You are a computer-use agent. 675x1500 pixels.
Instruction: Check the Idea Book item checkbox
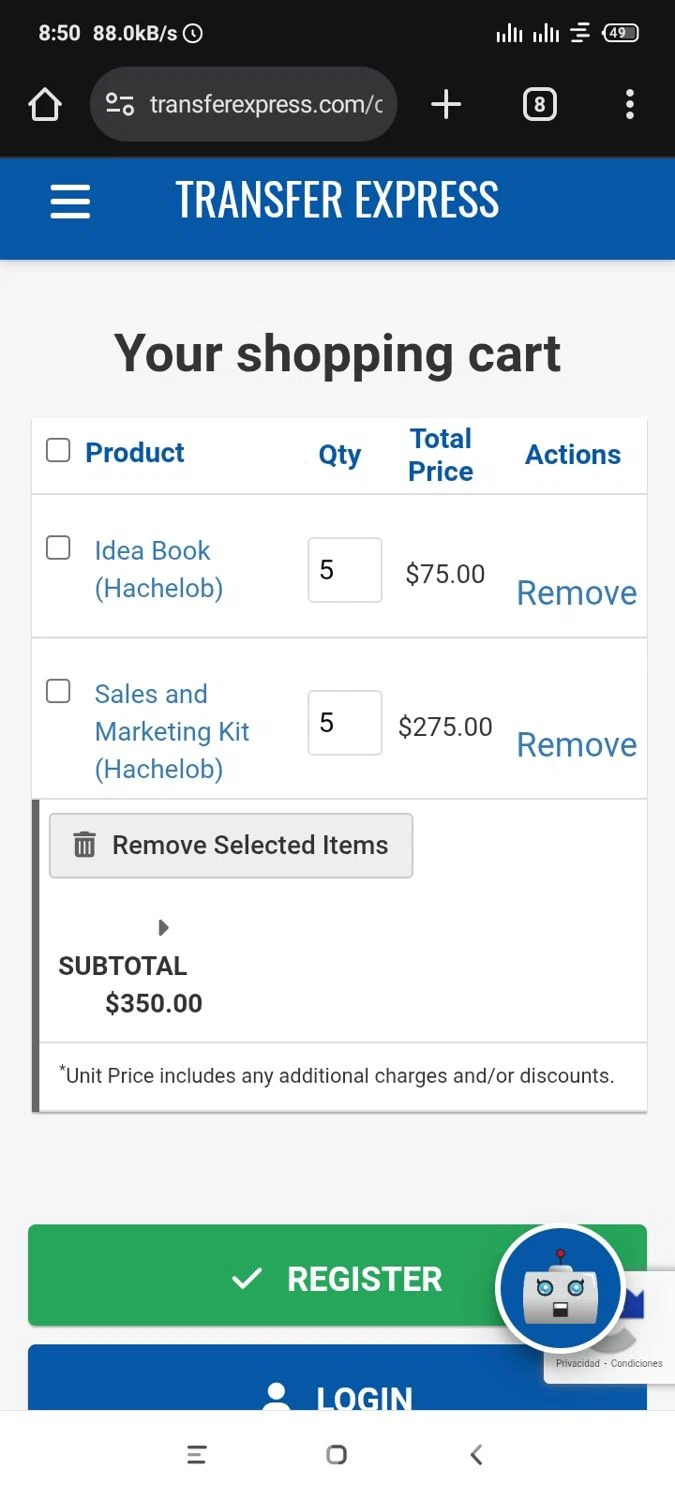(x=58, y=547)
